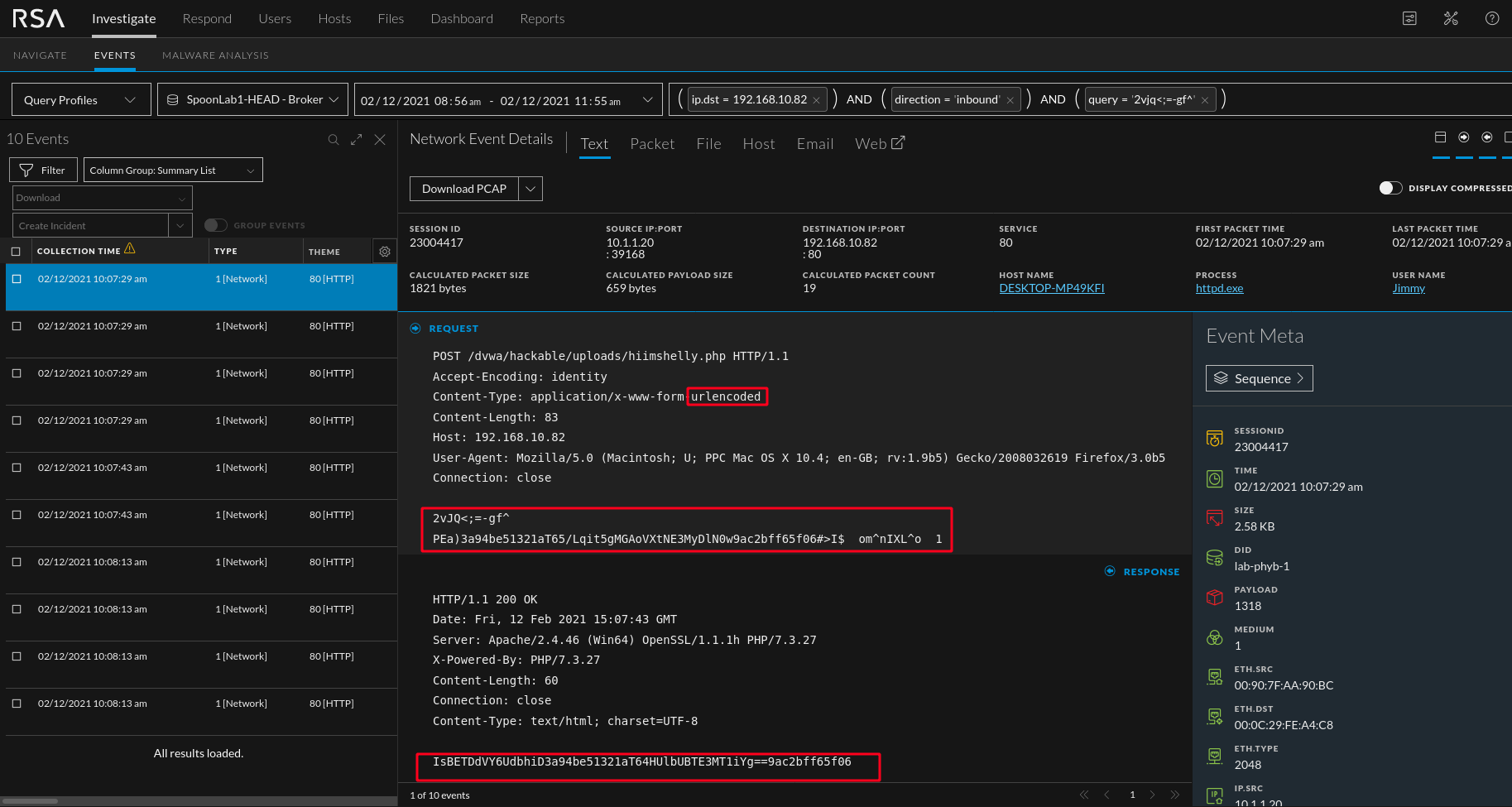Image resolution: width=1512 pixels, height=807 pixels.
Task: Remove the direction inbound query filter chip
Action: [1010, 99]
